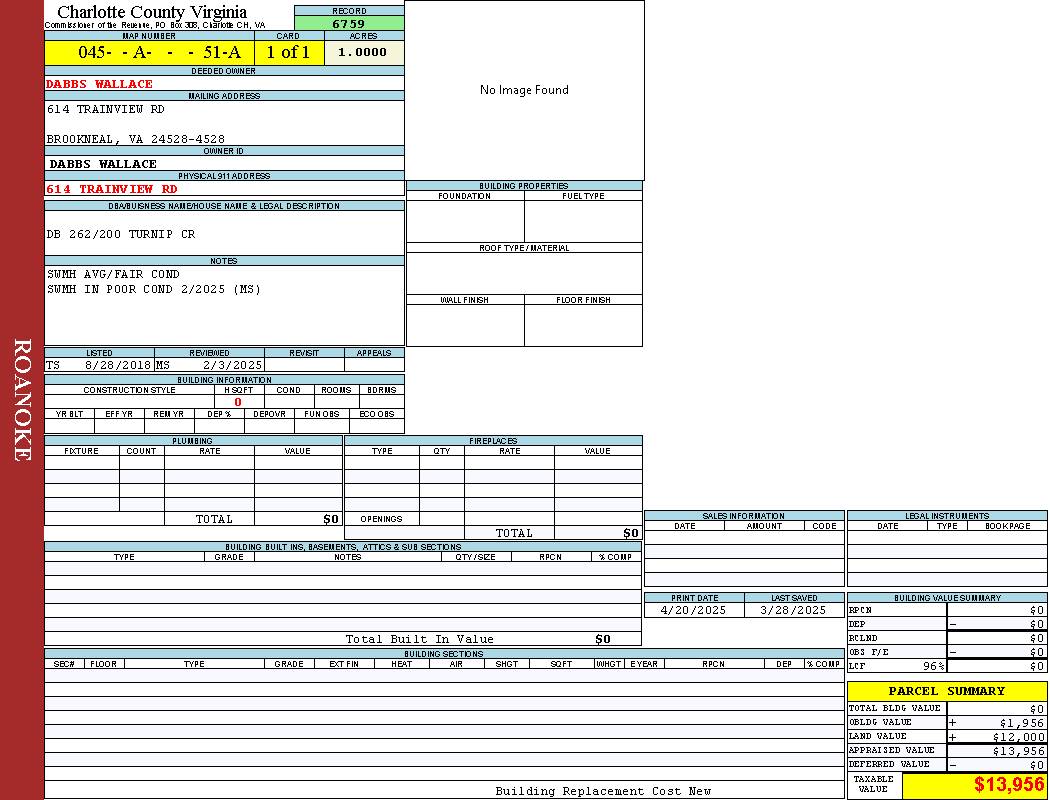1050x800 pixels.
Task: Click the red taxable value amount
Action: (1009, 785)
